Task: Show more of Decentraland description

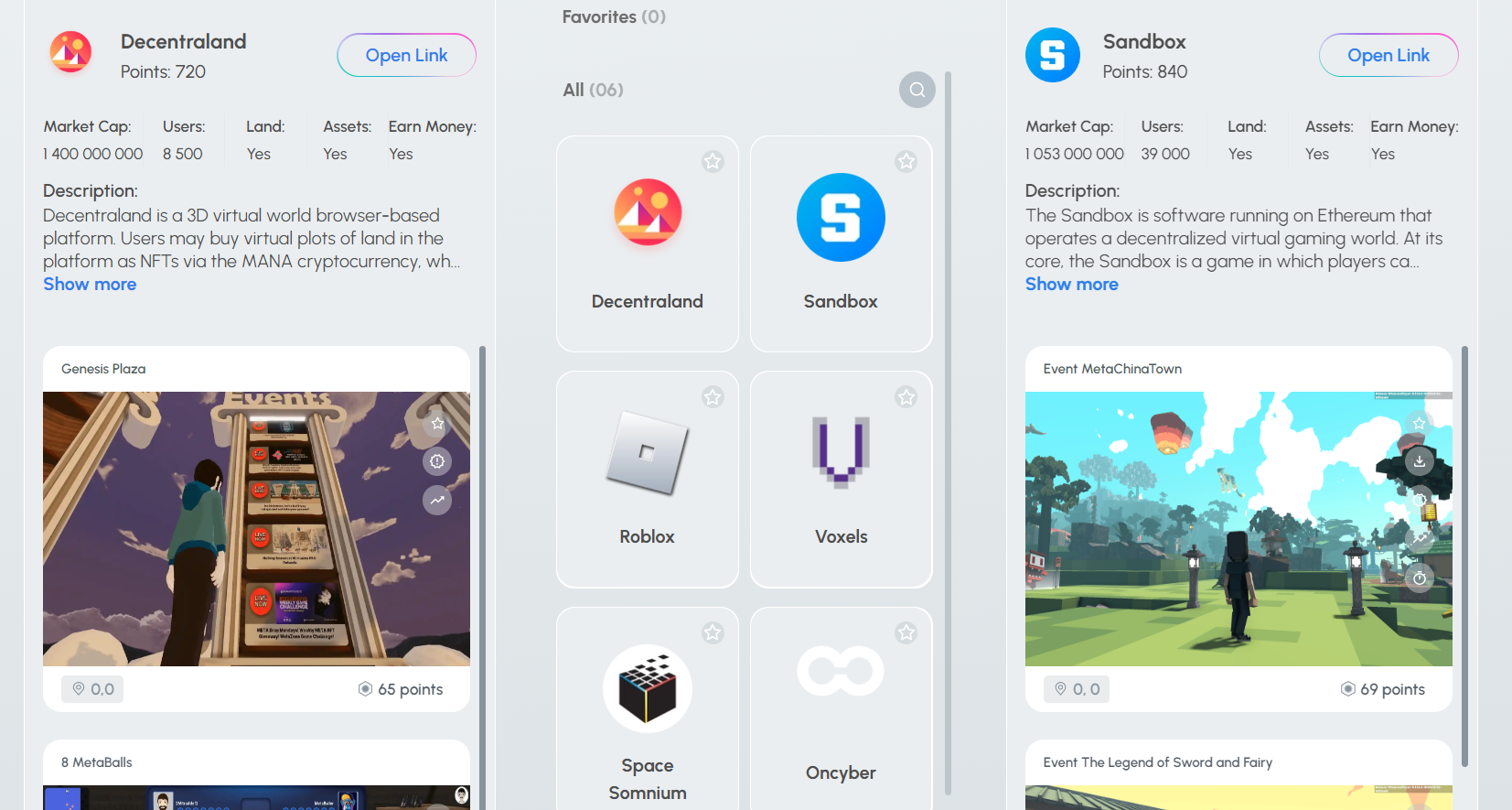Action: point(90,284)
